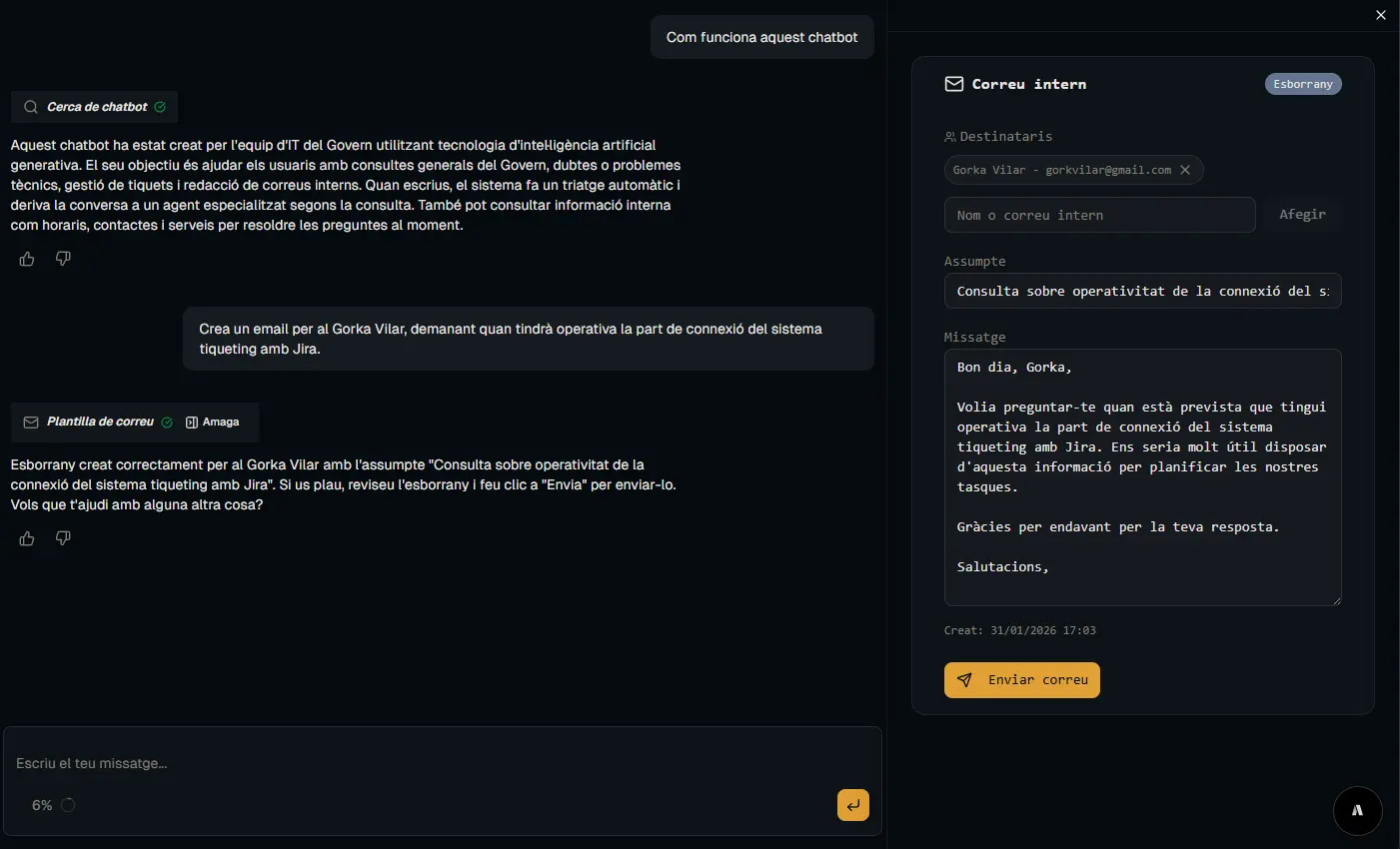
Task: Click the Escriu el teu missatge input
Action: (x=440, y=763)
